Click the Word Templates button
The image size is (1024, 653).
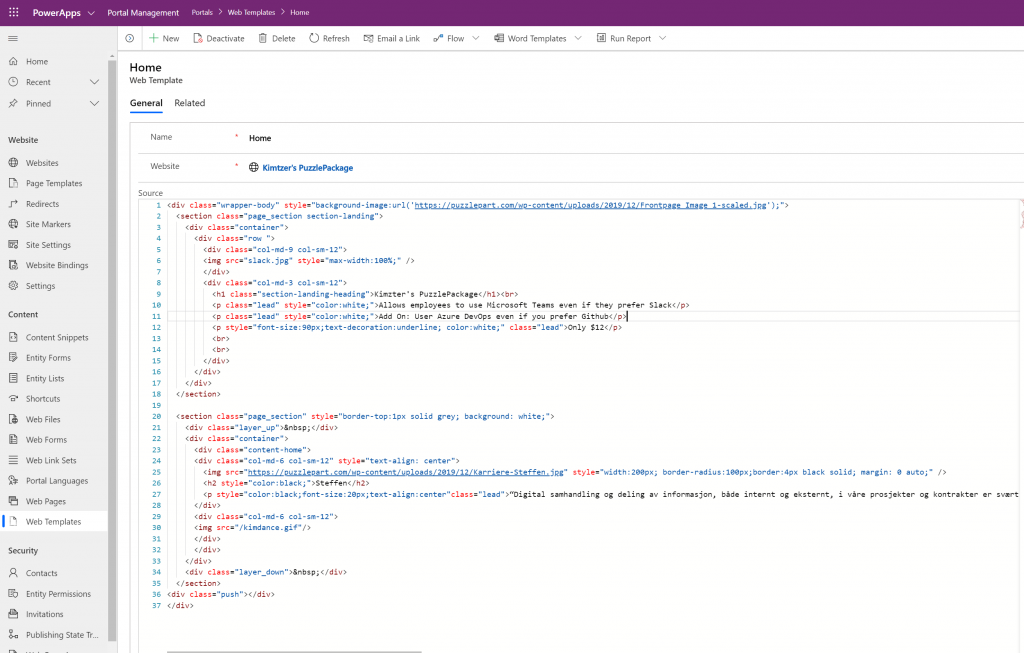click(x=530, y=39)
